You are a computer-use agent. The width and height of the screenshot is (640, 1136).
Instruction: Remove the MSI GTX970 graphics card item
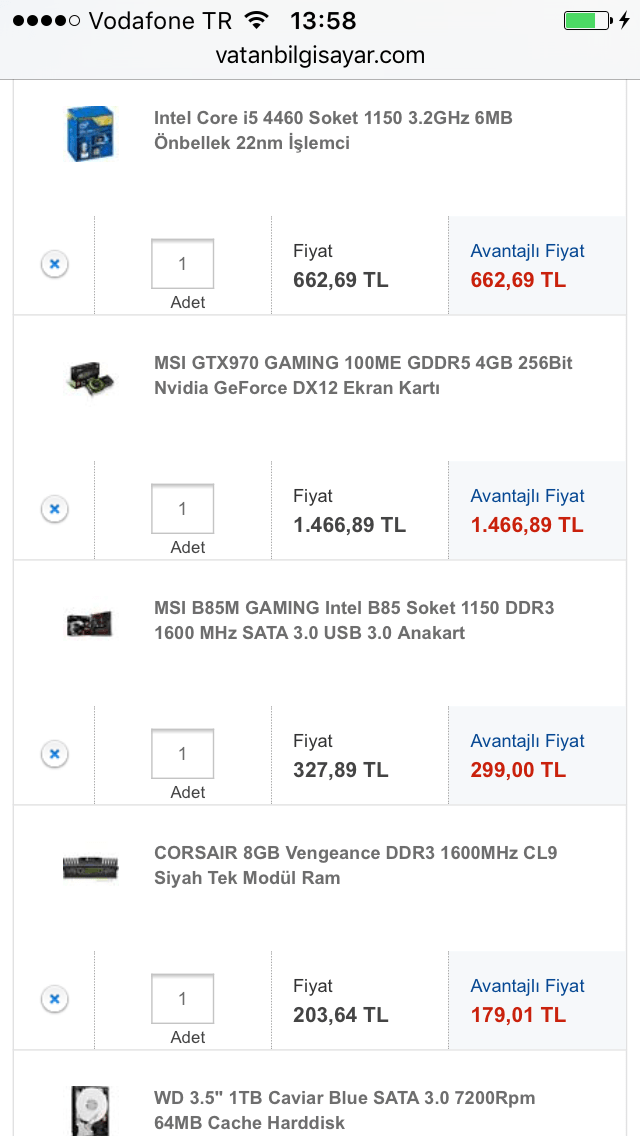(x=55, y=509)
